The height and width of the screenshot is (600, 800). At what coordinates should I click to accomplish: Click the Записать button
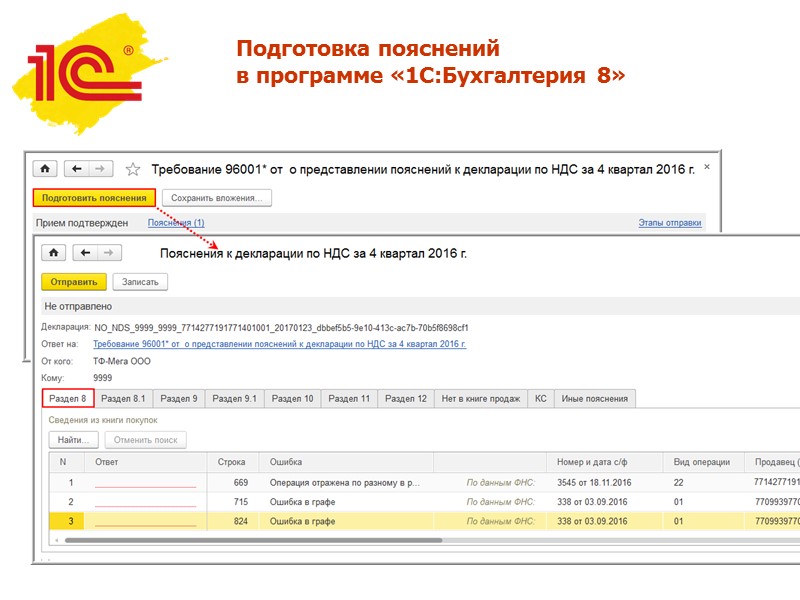(140, 282)
